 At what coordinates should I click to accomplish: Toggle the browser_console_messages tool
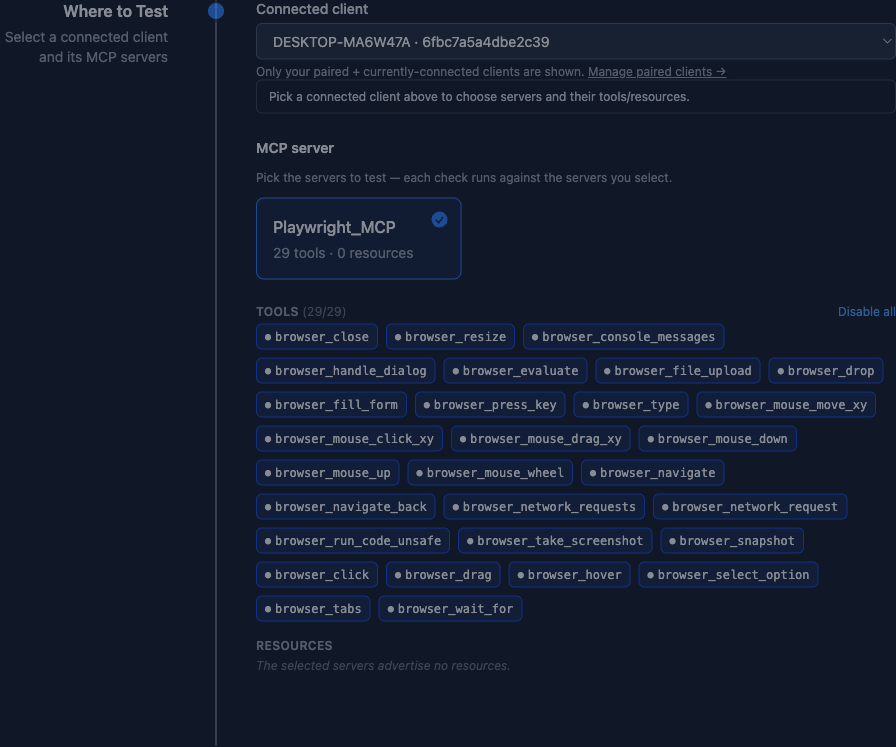point(623,337)
